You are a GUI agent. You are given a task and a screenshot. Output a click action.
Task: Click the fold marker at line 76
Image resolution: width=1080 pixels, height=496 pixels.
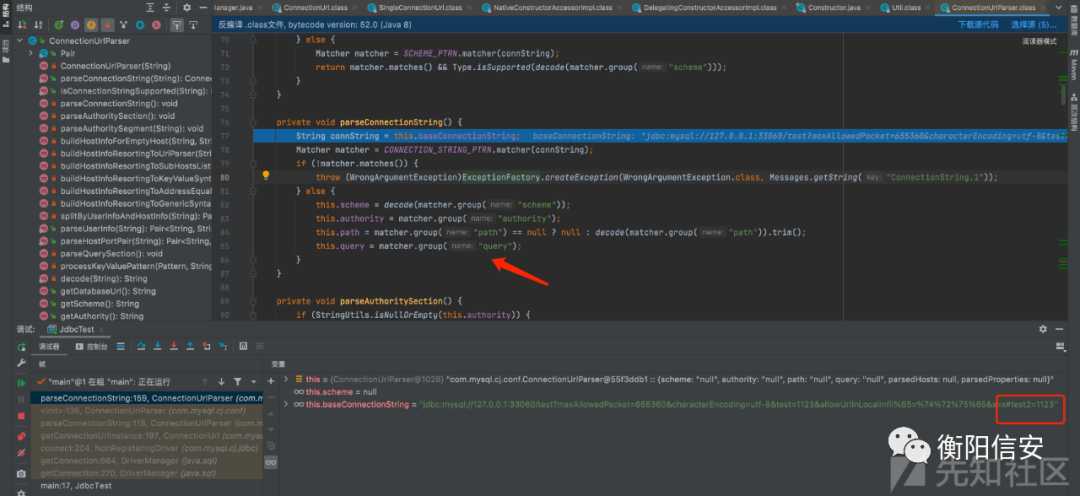[x=253, y=122]
